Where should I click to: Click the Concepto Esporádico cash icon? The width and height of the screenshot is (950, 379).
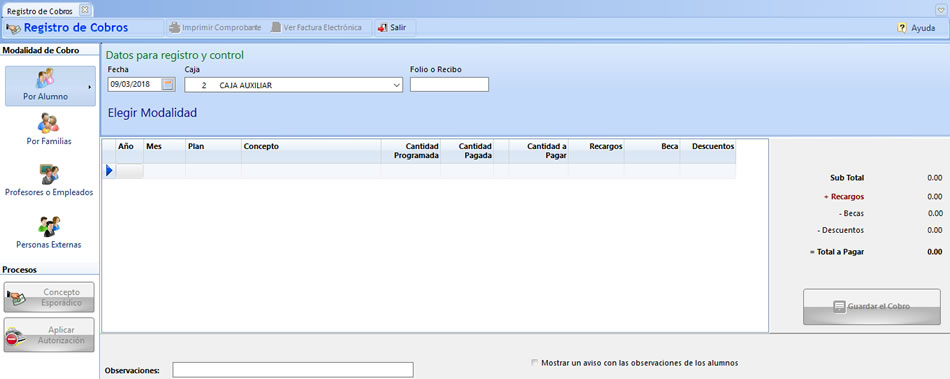(16, 297)
